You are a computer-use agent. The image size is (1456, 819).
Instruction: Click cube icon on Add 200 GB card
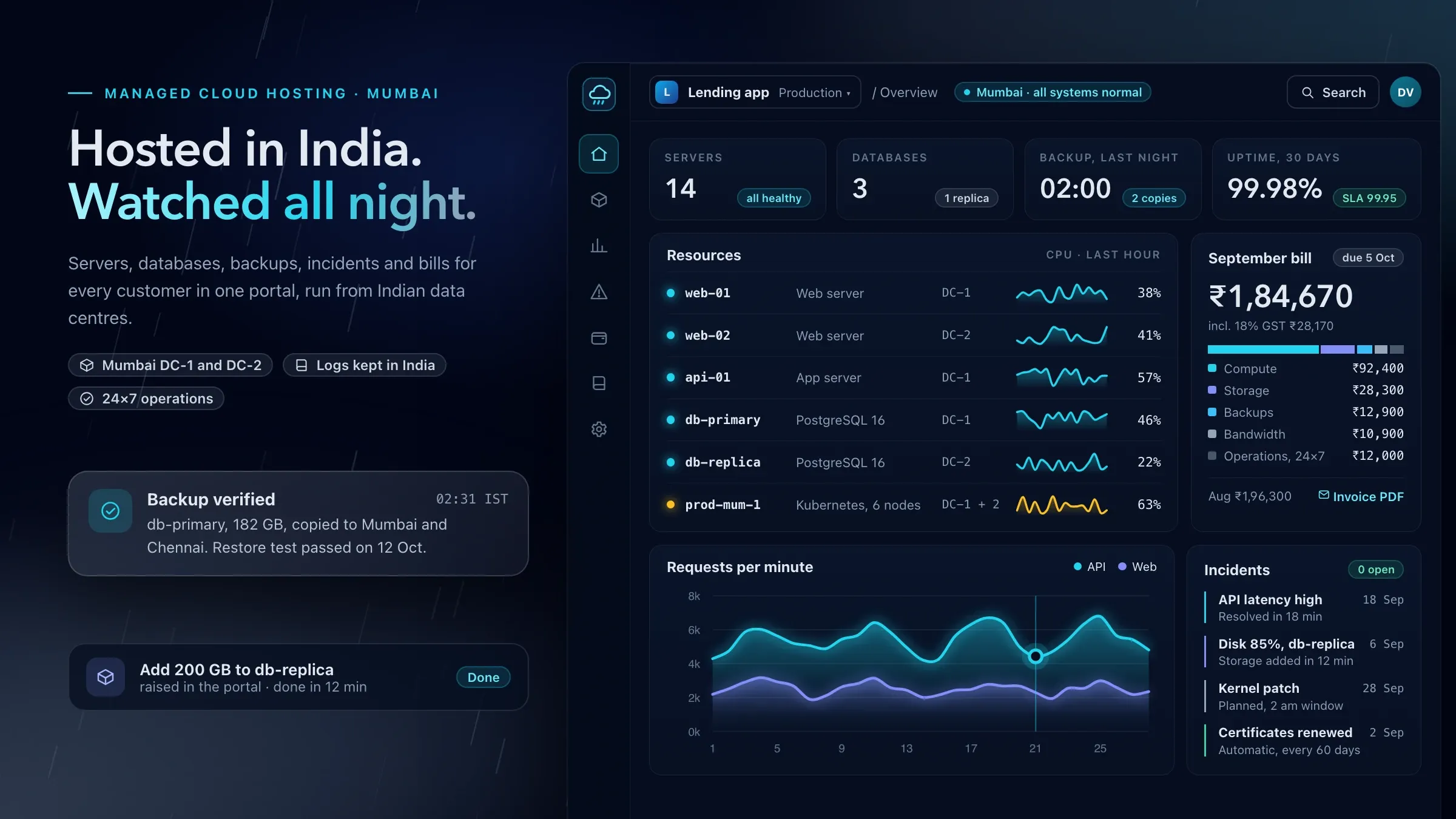tap(106, 677)
